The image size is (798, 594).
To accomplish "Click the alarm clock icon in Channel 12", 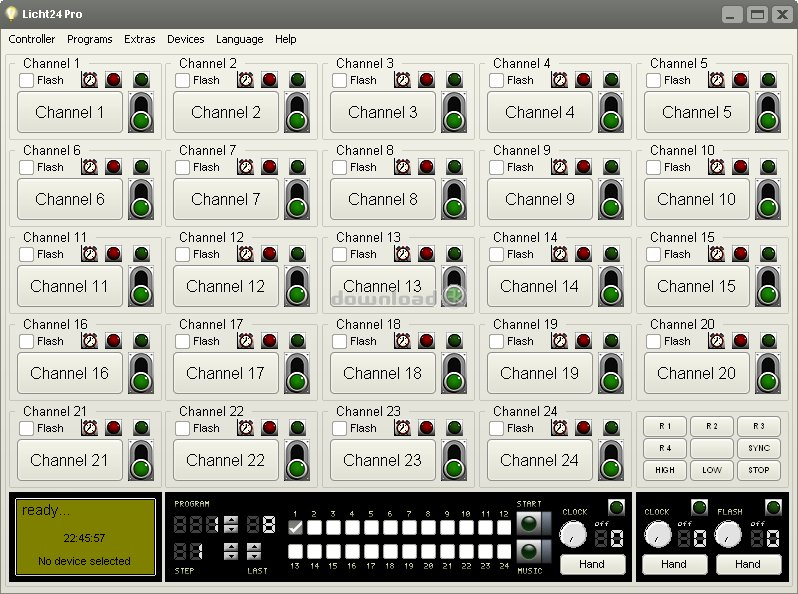I will (246, 254).
